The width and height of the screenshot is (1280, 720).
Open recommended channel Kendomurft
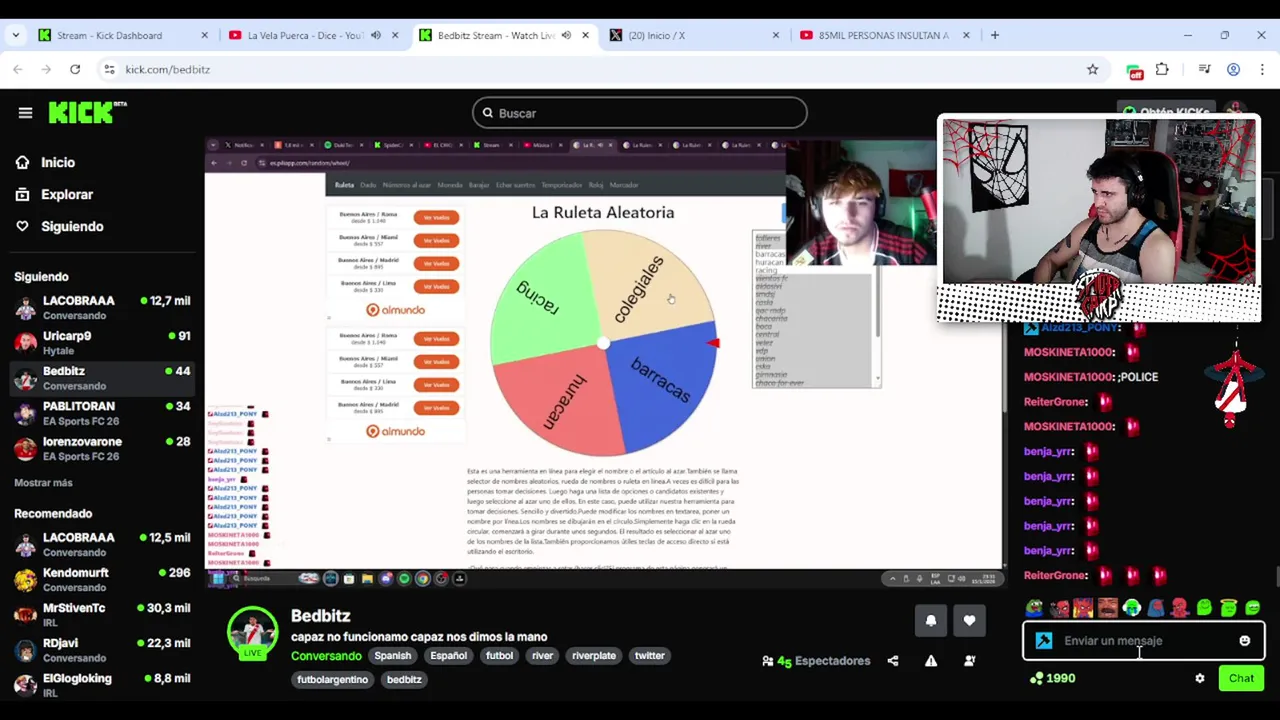point(102,579)
